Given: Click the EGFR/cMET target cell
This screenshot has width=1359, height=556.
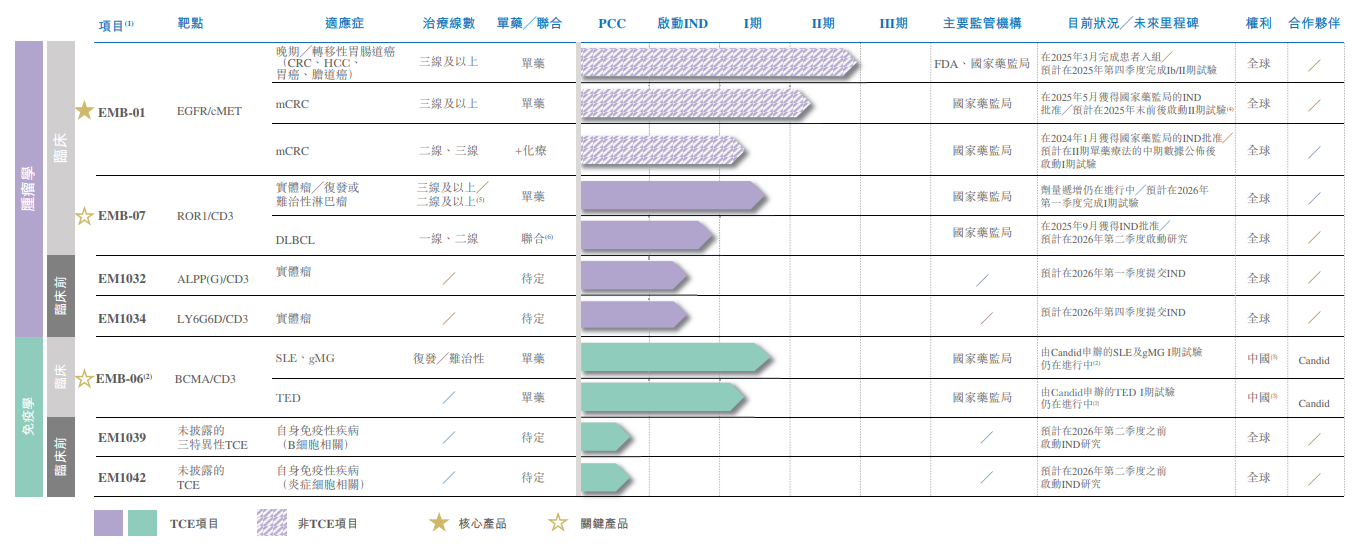Looking at the screenshot, I should click(208, 112).
